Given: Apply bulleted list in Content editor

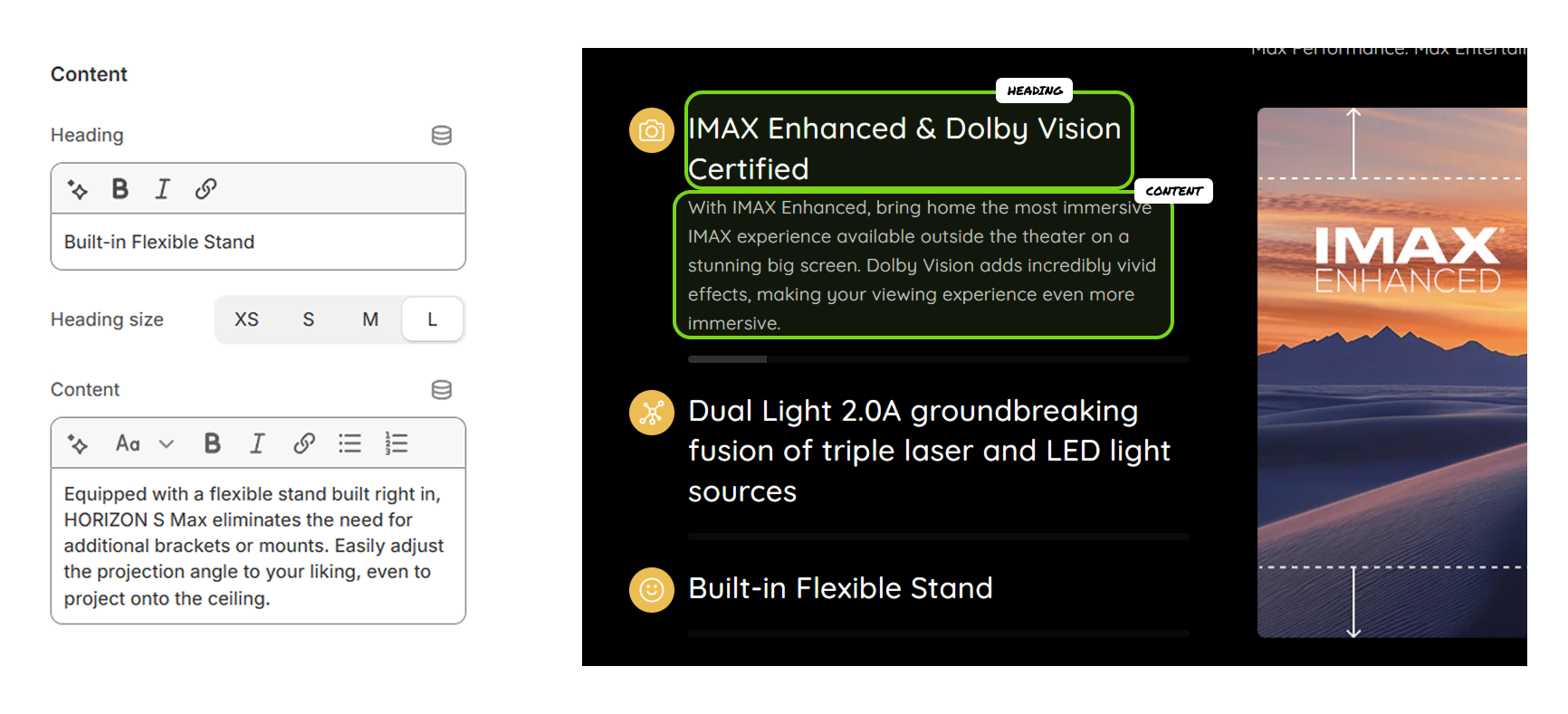Looking at the screenshot, I should (350, 443).
